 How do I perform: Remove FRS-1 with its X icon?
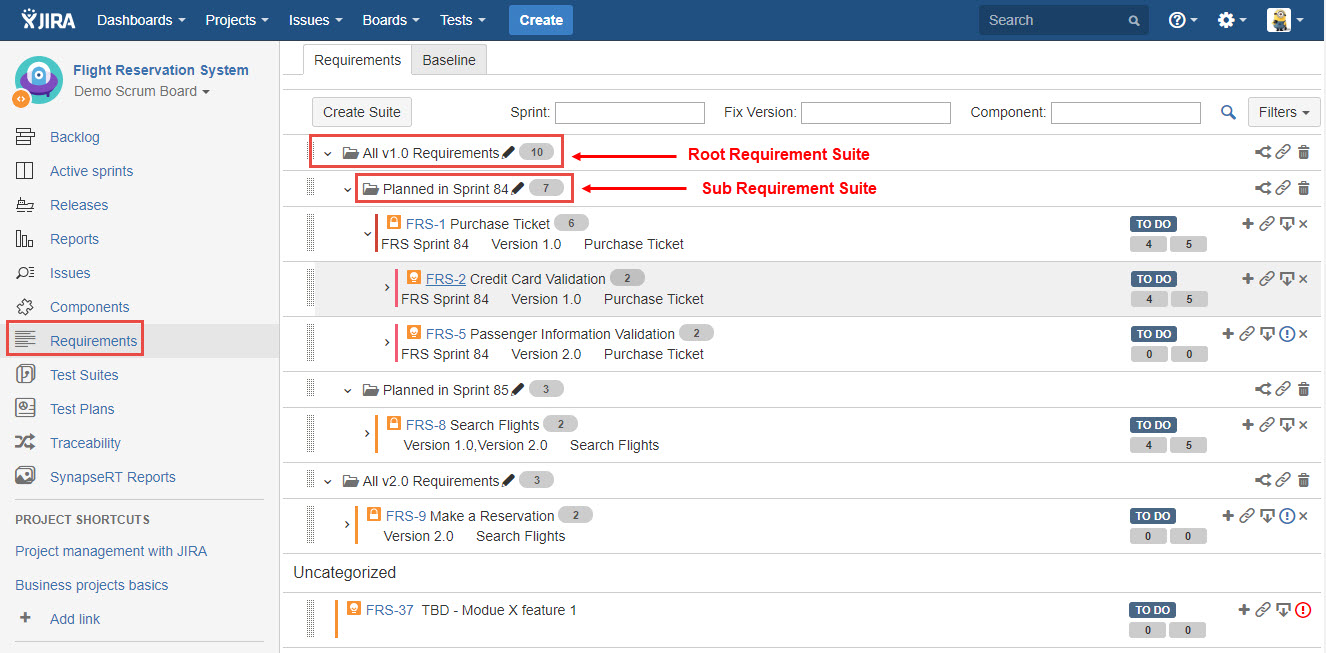click(1303, 224)
